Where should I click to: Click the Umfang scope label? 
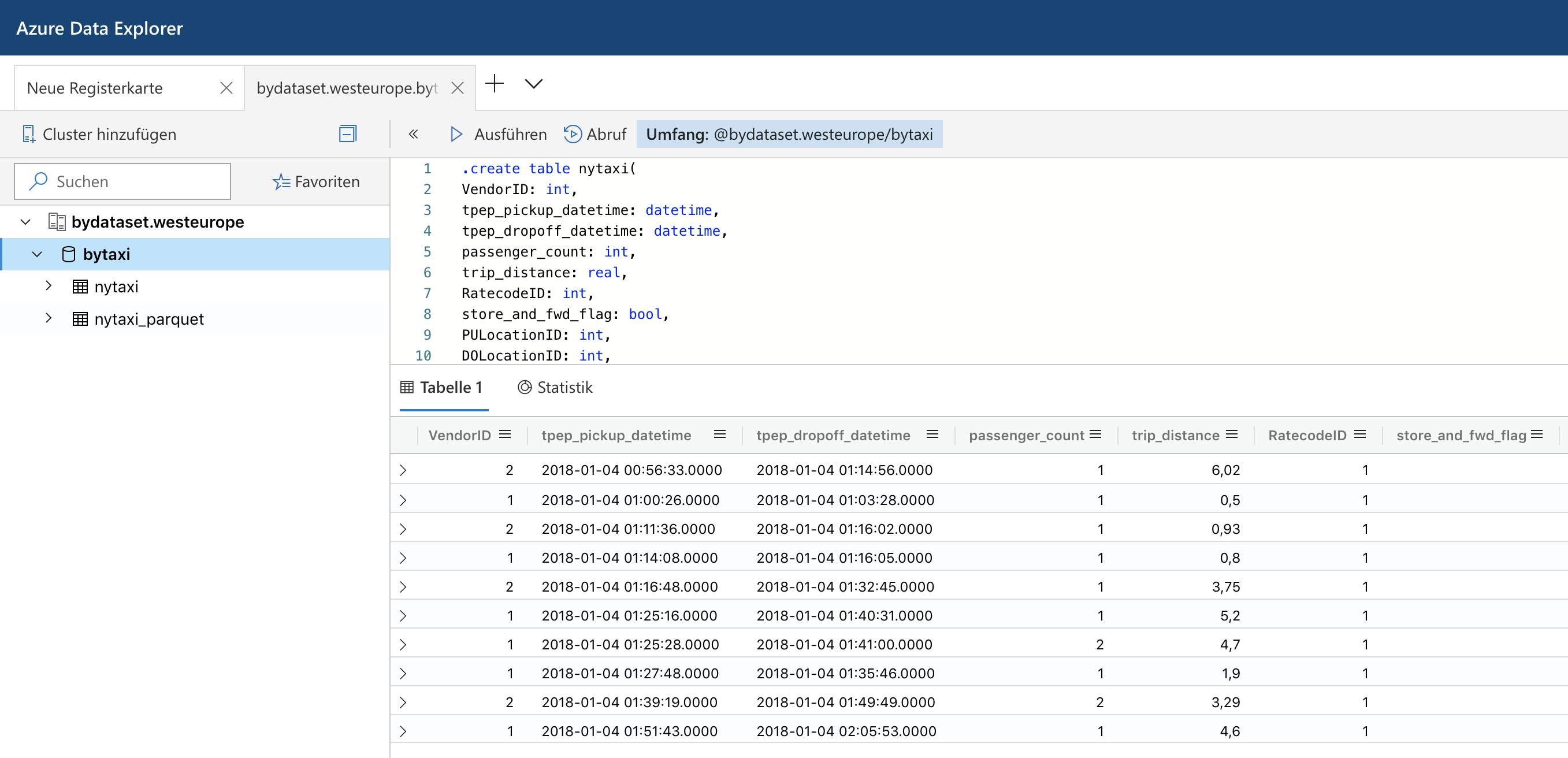(x=789, y=134)
